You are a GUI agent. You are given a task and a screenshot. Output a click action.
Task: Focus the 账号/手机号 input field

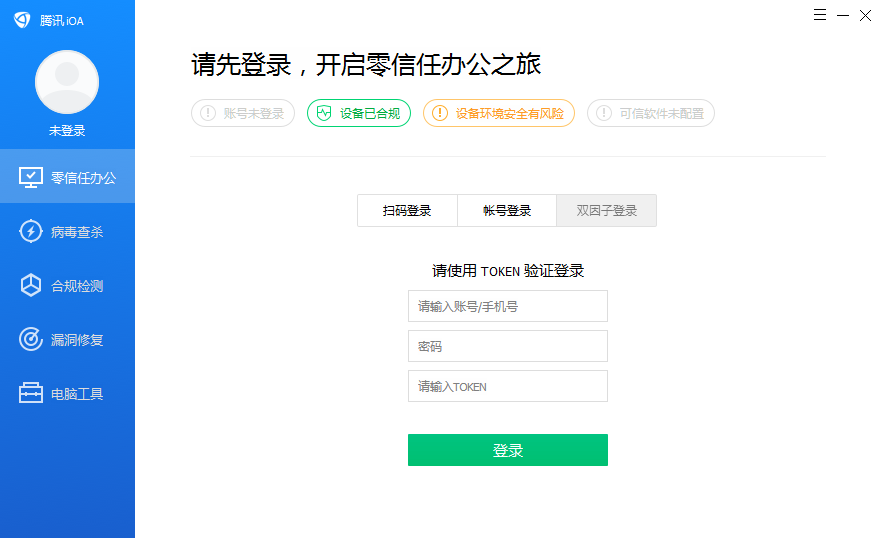(508, 306)
